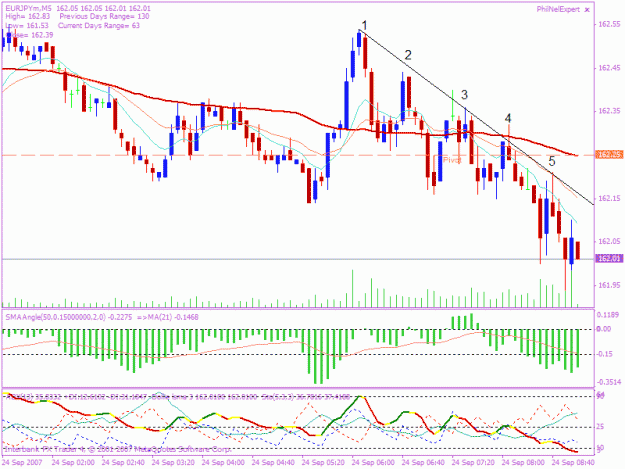Select the Previous Days Range= 130 label
The image size is (625, 469).
(x=104, y=17)
